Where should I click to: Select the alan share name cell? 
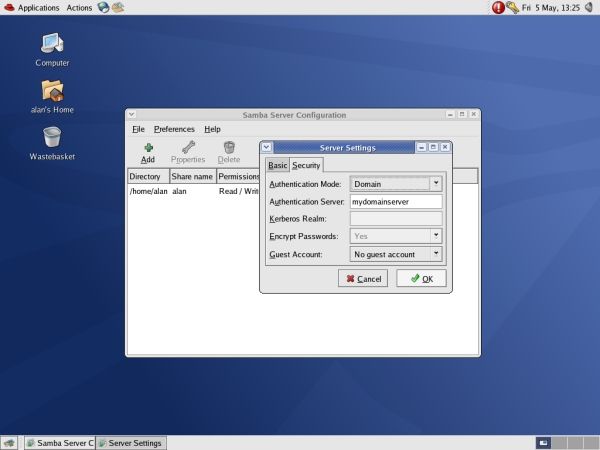[179, 191]
